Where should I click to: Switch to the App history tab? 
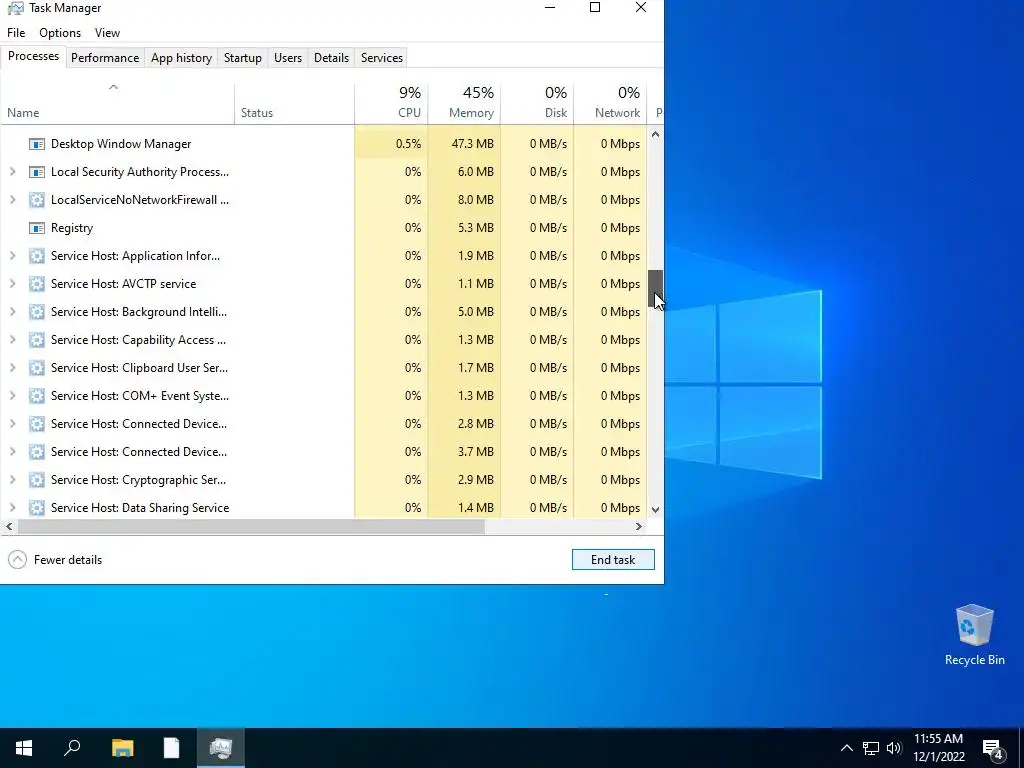click(x=181, y=57)
